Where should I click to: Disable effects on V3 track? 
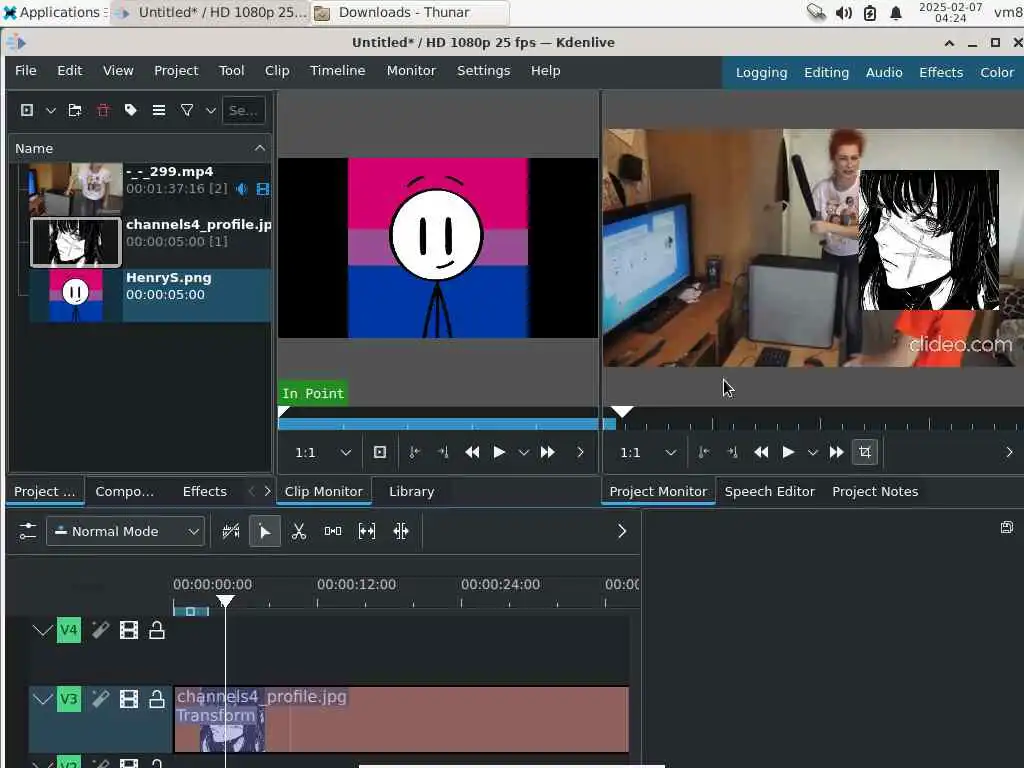100,699
